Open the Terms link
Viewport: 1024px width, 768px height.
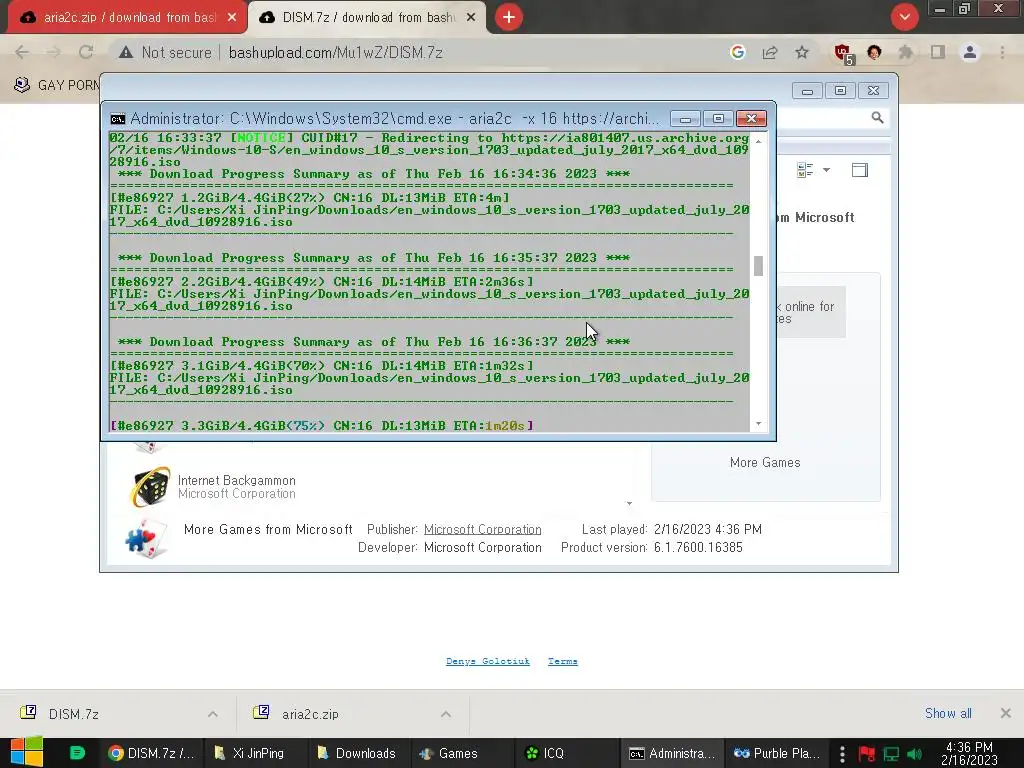tap(562, 662)
